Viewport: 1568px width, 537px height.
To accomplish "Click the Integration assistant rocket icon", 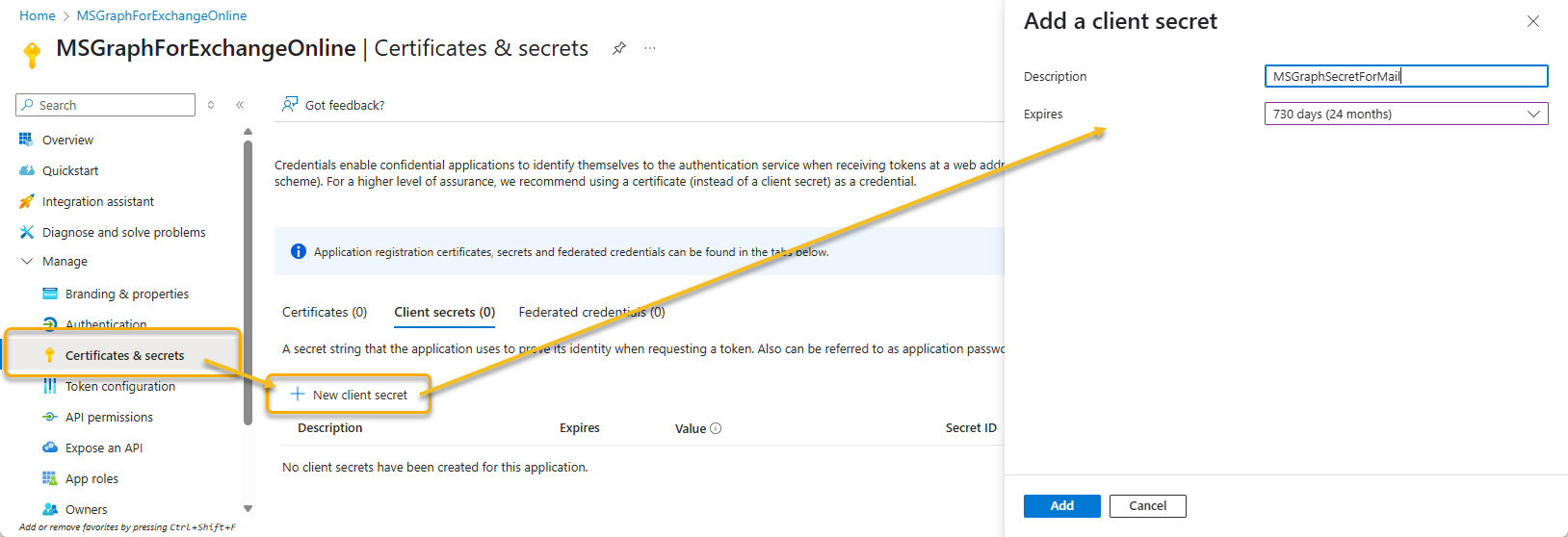I will [x=26, y=201].
